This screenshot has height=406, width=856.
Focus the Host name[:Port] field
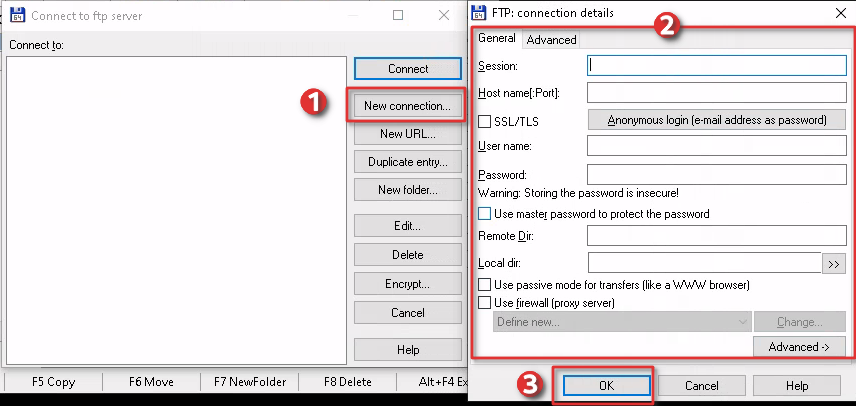point(717,93)
